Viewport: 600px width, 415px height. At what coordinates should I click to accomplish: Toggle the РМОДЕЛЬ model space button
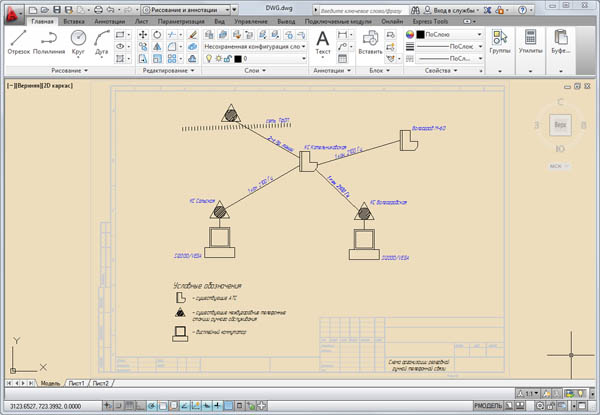[x=489, y=405]
